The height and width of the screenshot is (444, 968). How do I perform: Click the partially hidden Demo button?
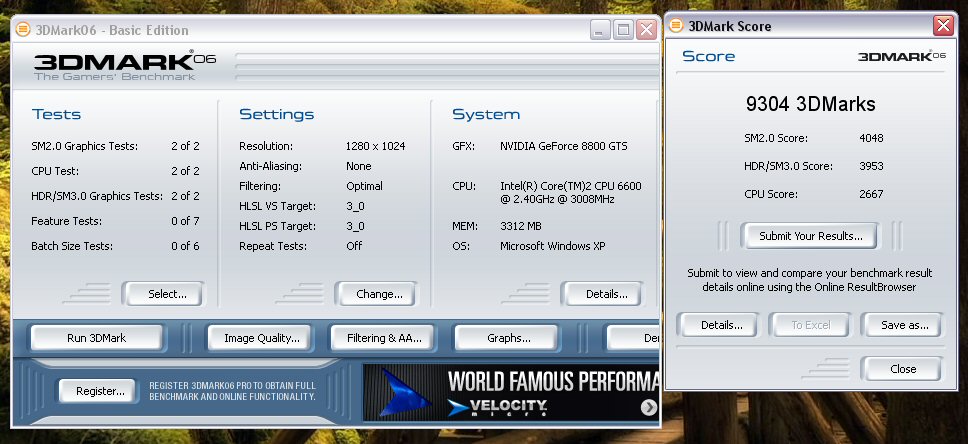pyautogui.click(x=634, y=338)
